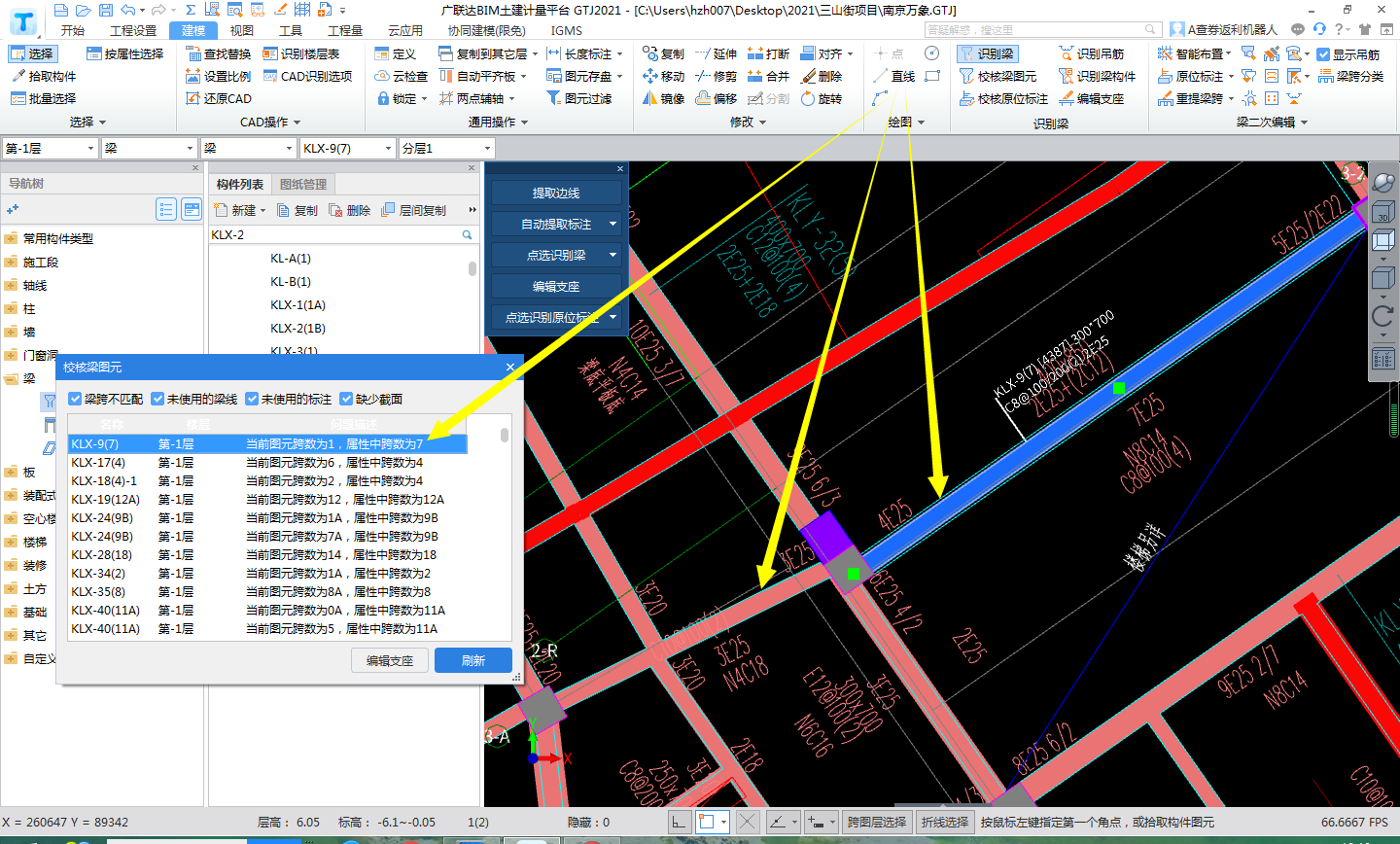Screen dimensions: 1400x844
Task: Activate the 拾取构件 picker tool
Action: pyautogui.click(x=43, y=76)
